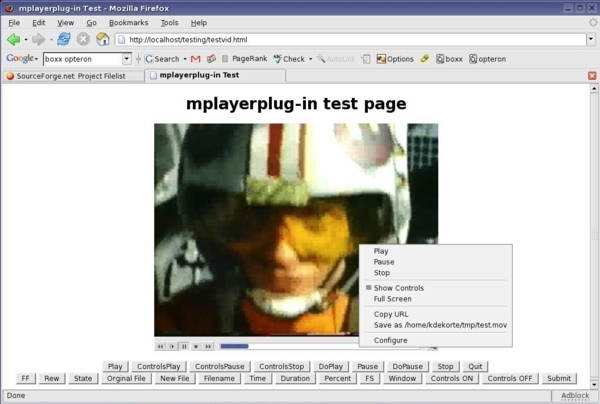This screenshot has height=404, width=600.
Task: Reload the page with the Reload icon
Action: (64, 39)
